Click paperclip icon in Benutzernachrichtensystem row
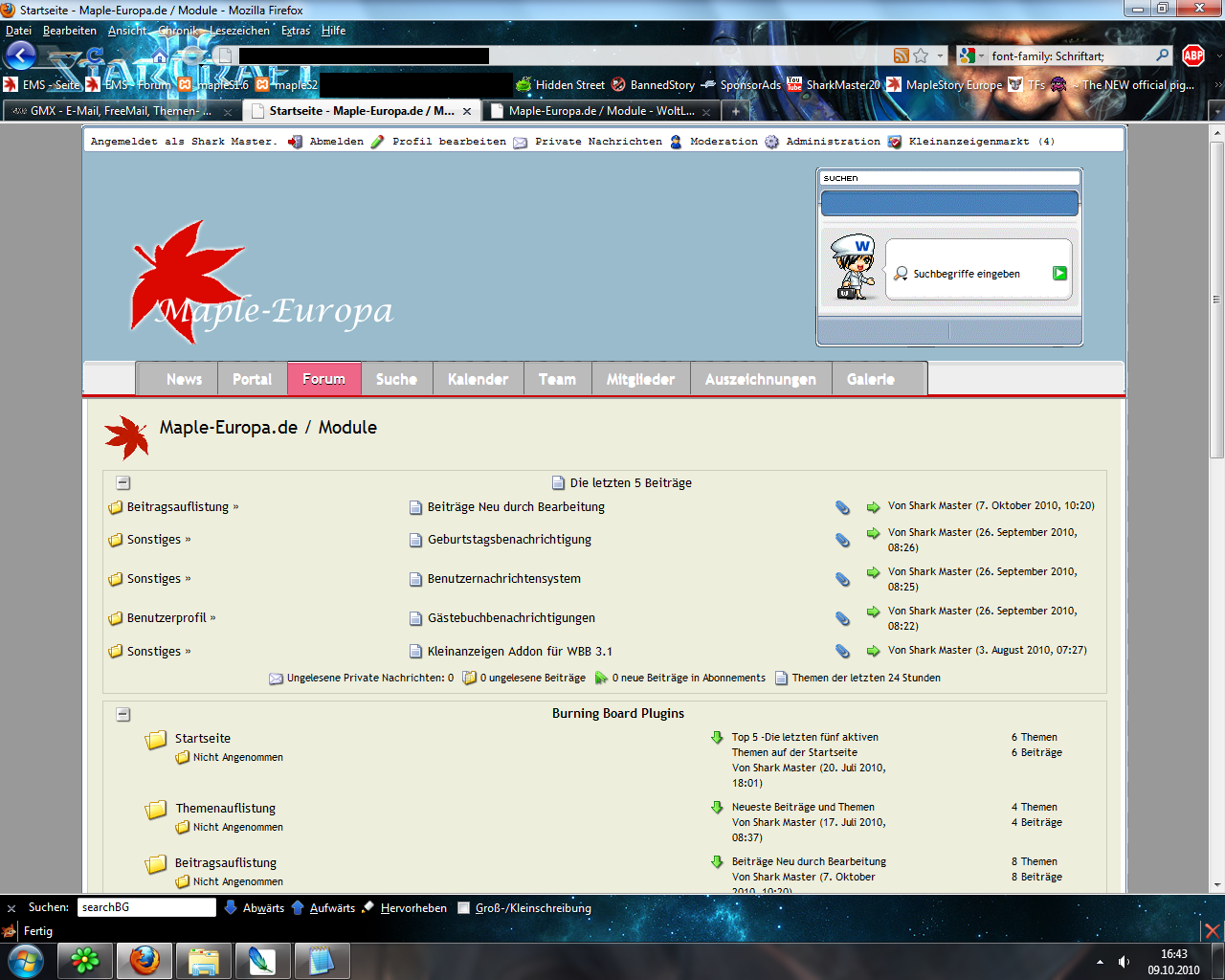Screen dimensions: 1225x980 point(842,579)
